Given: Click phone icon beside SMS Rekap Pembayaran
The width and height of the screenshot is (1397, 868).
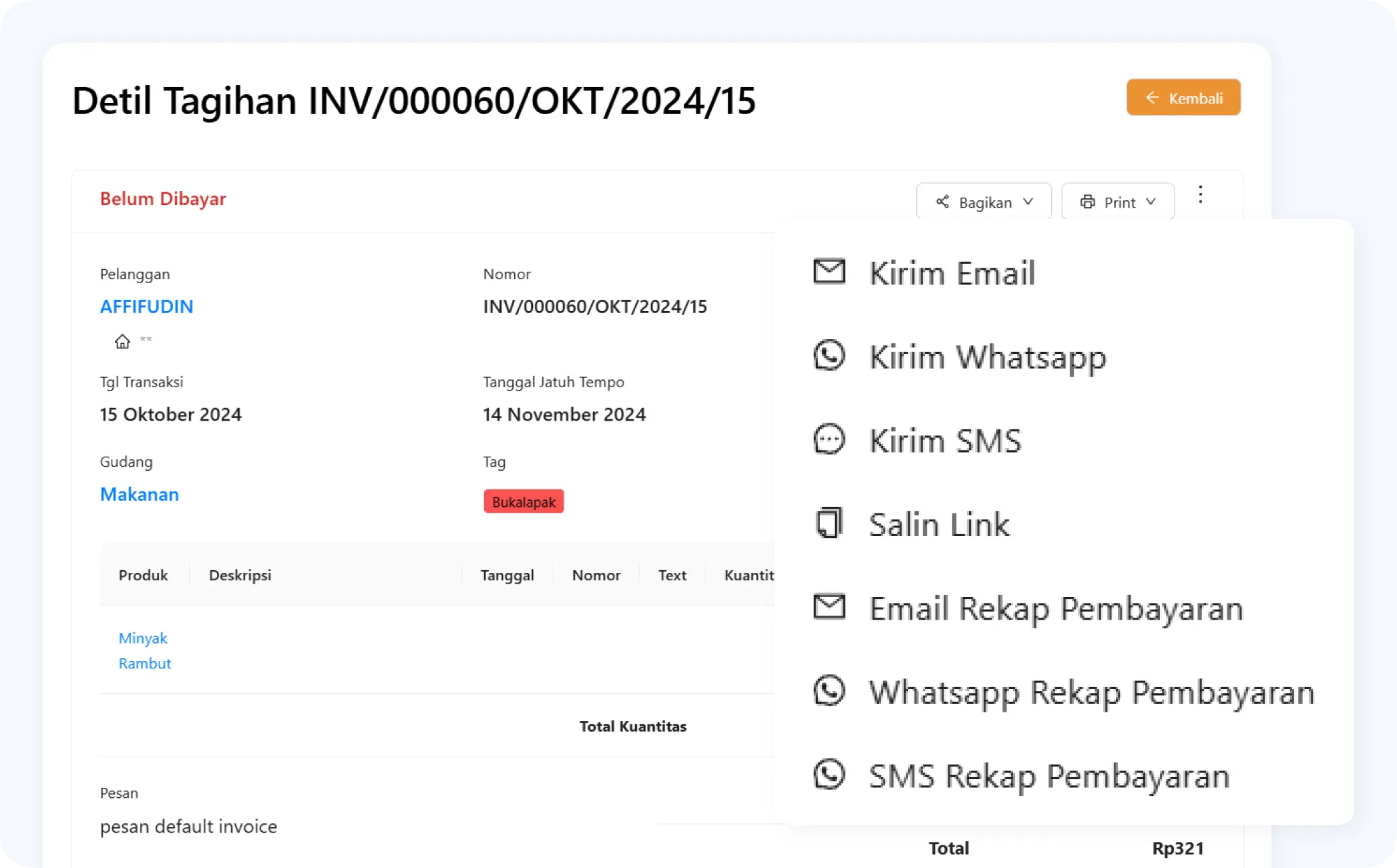Looking at the screenshot, I should click(829, 775).
